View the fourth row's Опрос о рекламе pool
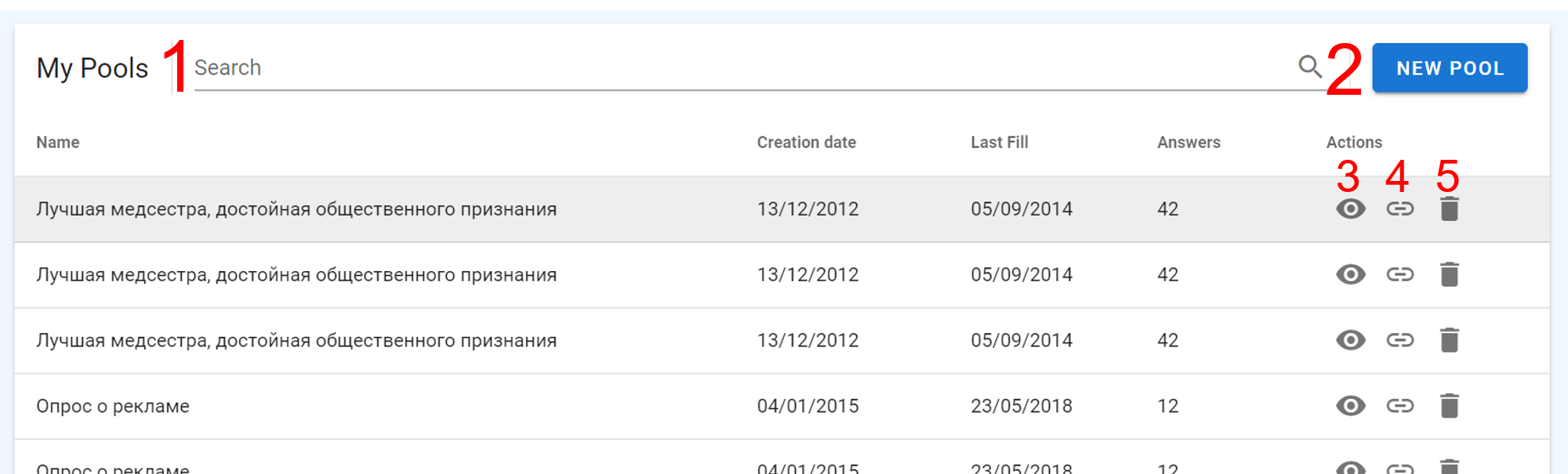Screen dimensions: 1568x474 coord(1350,407)
